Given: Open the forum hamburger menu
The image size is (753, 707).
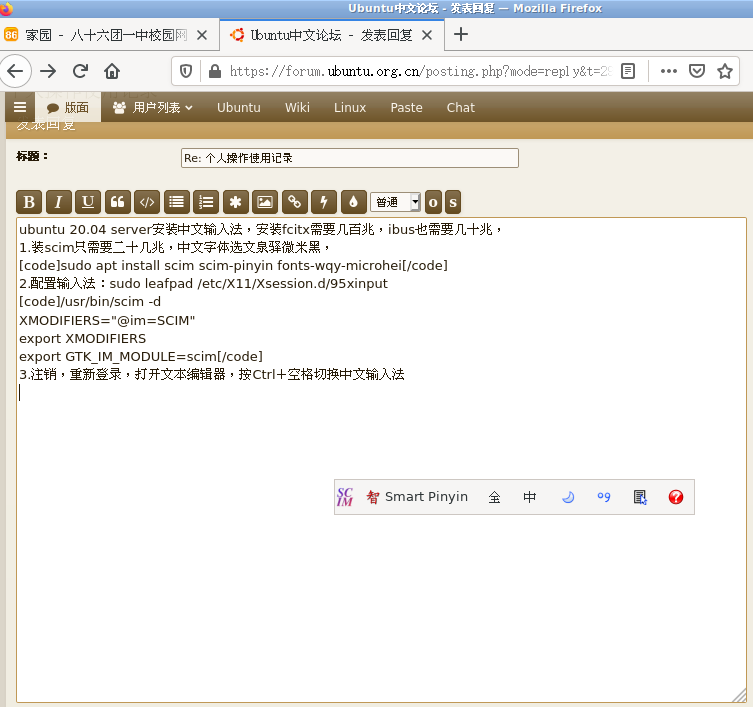Looking at the screenshot, I should 20,107.
